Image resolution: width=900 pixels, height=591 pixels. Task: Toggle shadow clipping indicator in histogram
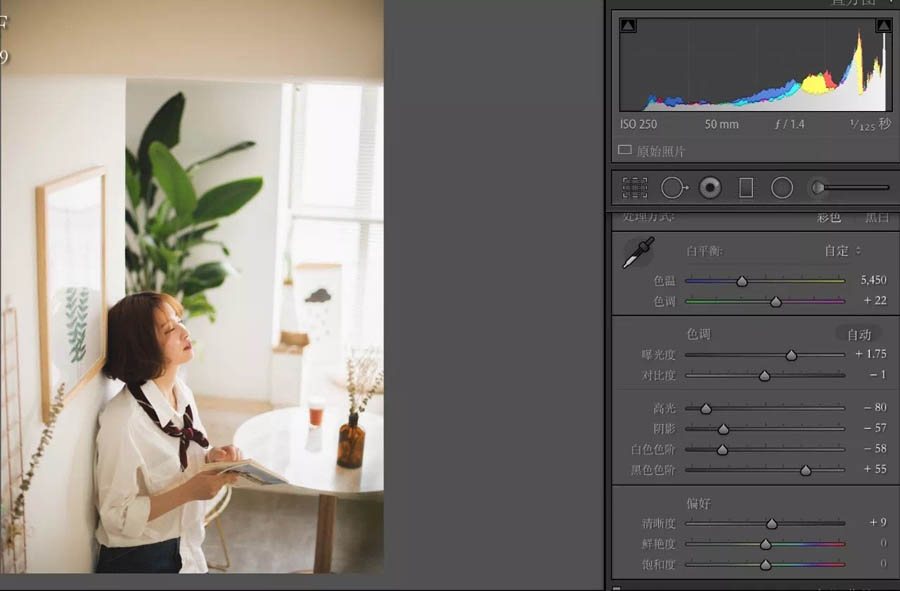(628, 26)
